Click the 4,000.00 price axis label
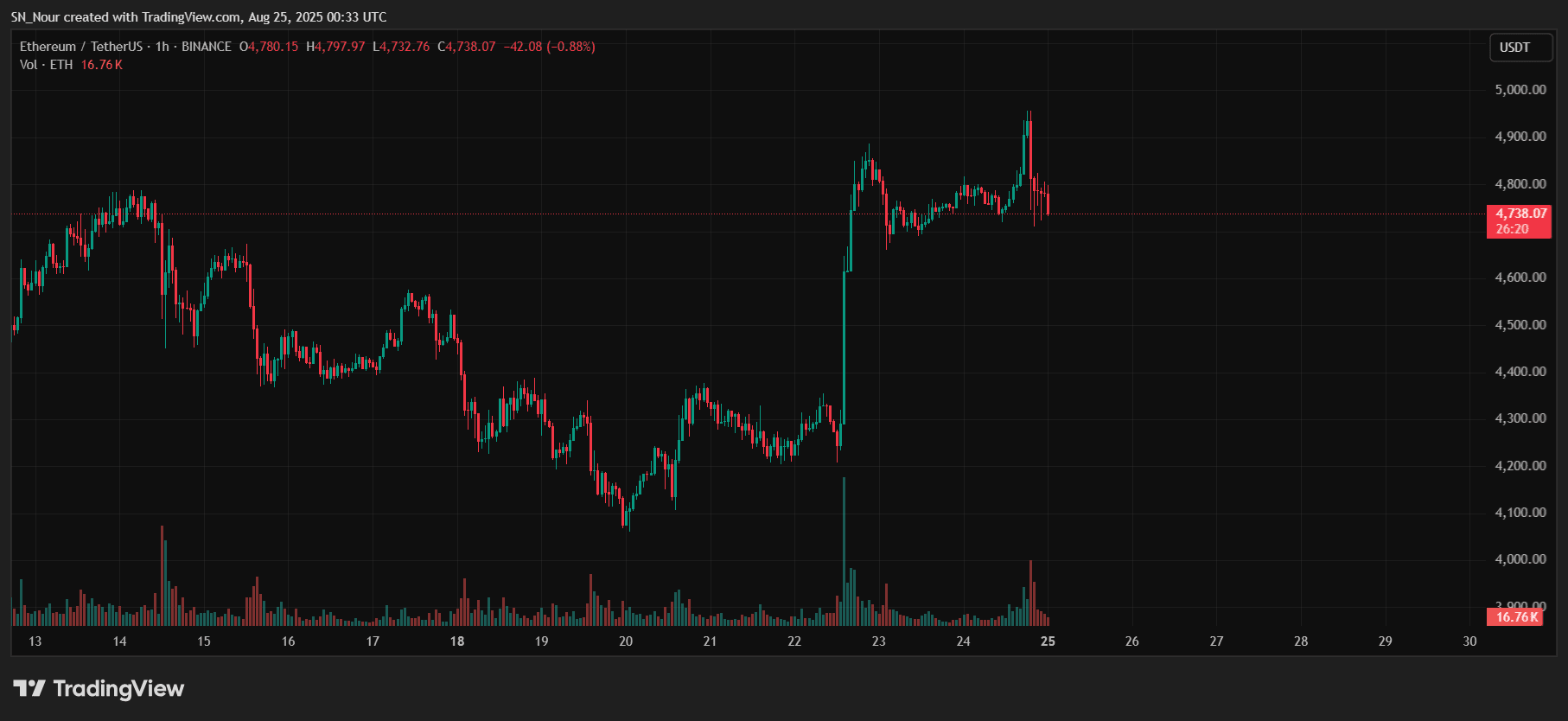Image resolution: width=1568 pixels, height=721 pixels. coord(1520,559)
